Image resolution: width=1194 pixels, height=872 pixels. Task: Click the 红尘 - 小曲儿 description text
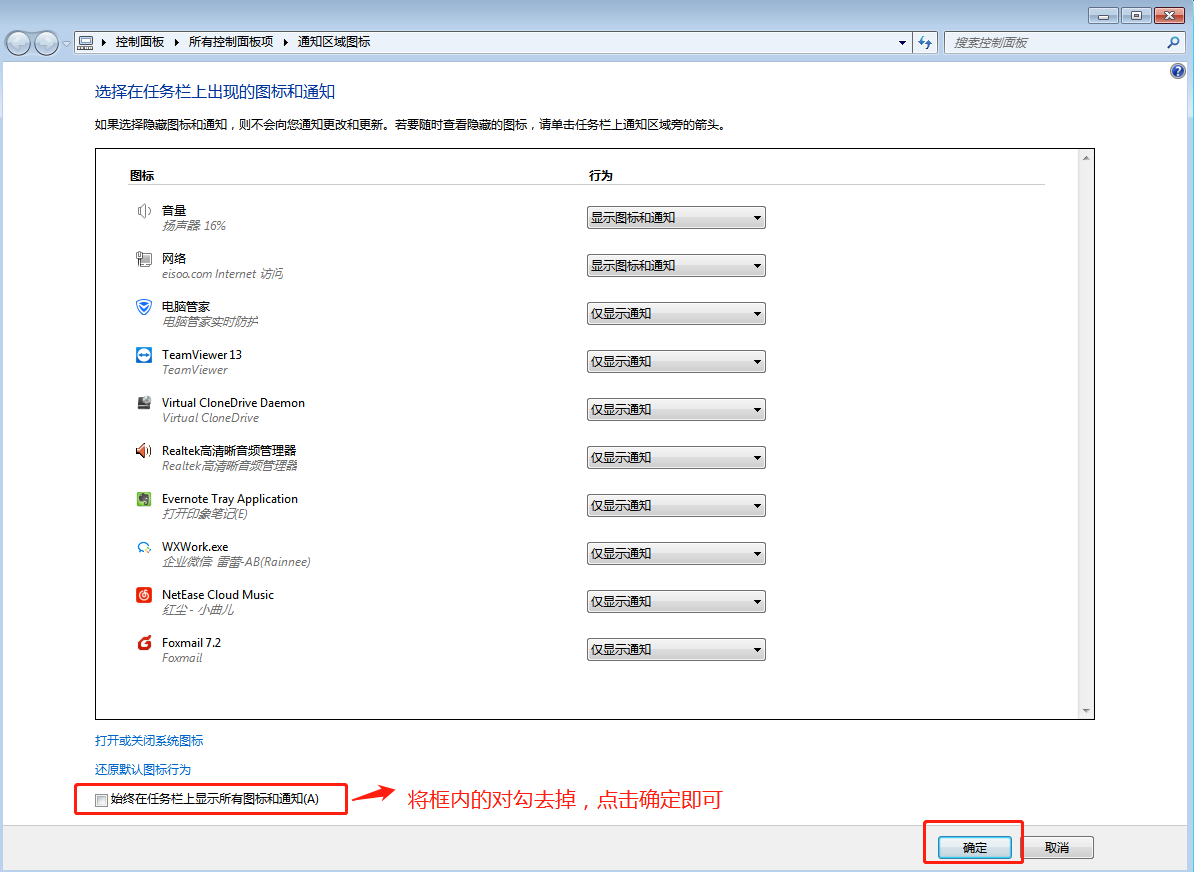click(198, 609)
